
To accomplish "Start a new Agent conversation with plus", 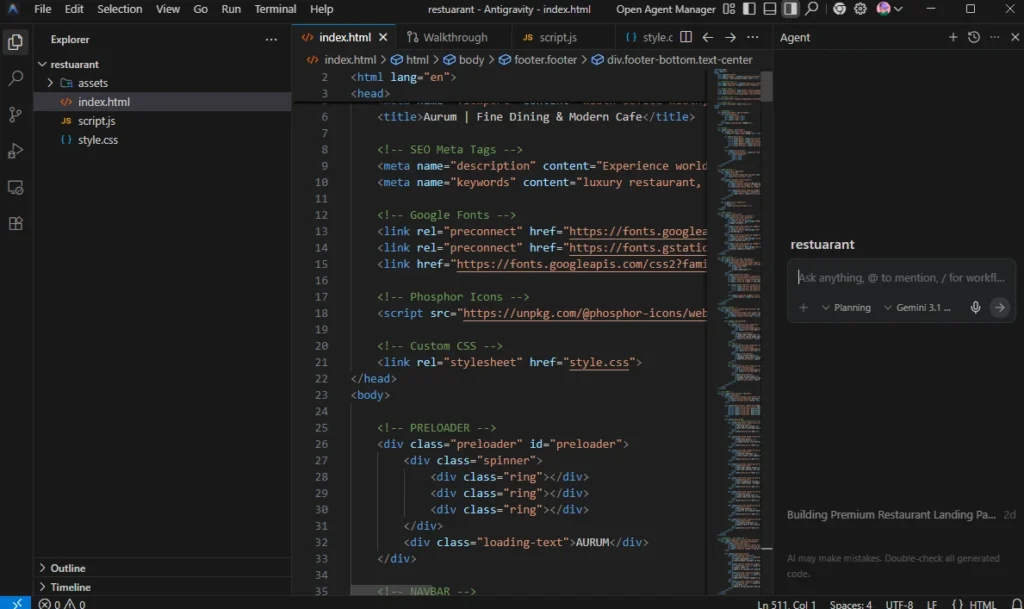I will coord(953,37).
